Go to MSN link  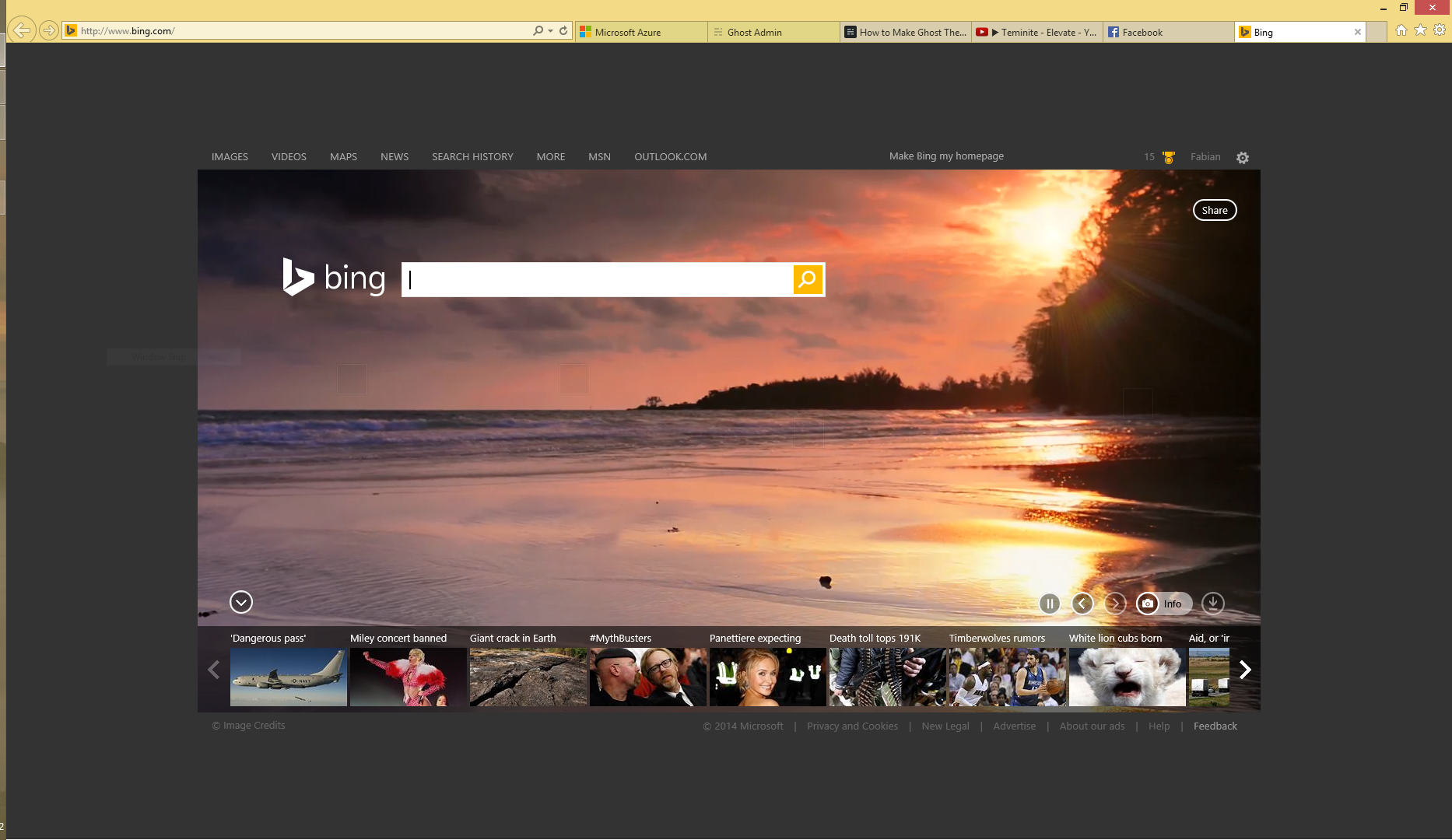pos(599,156)
